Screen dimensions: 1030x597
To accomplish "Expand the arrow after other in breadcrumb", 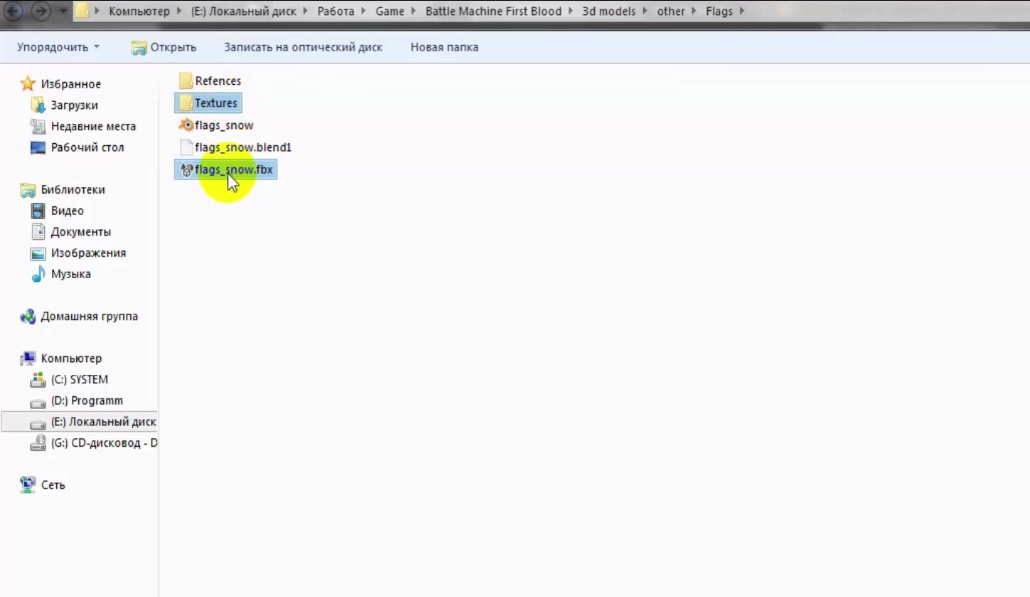I will click(x=694, y=11).
